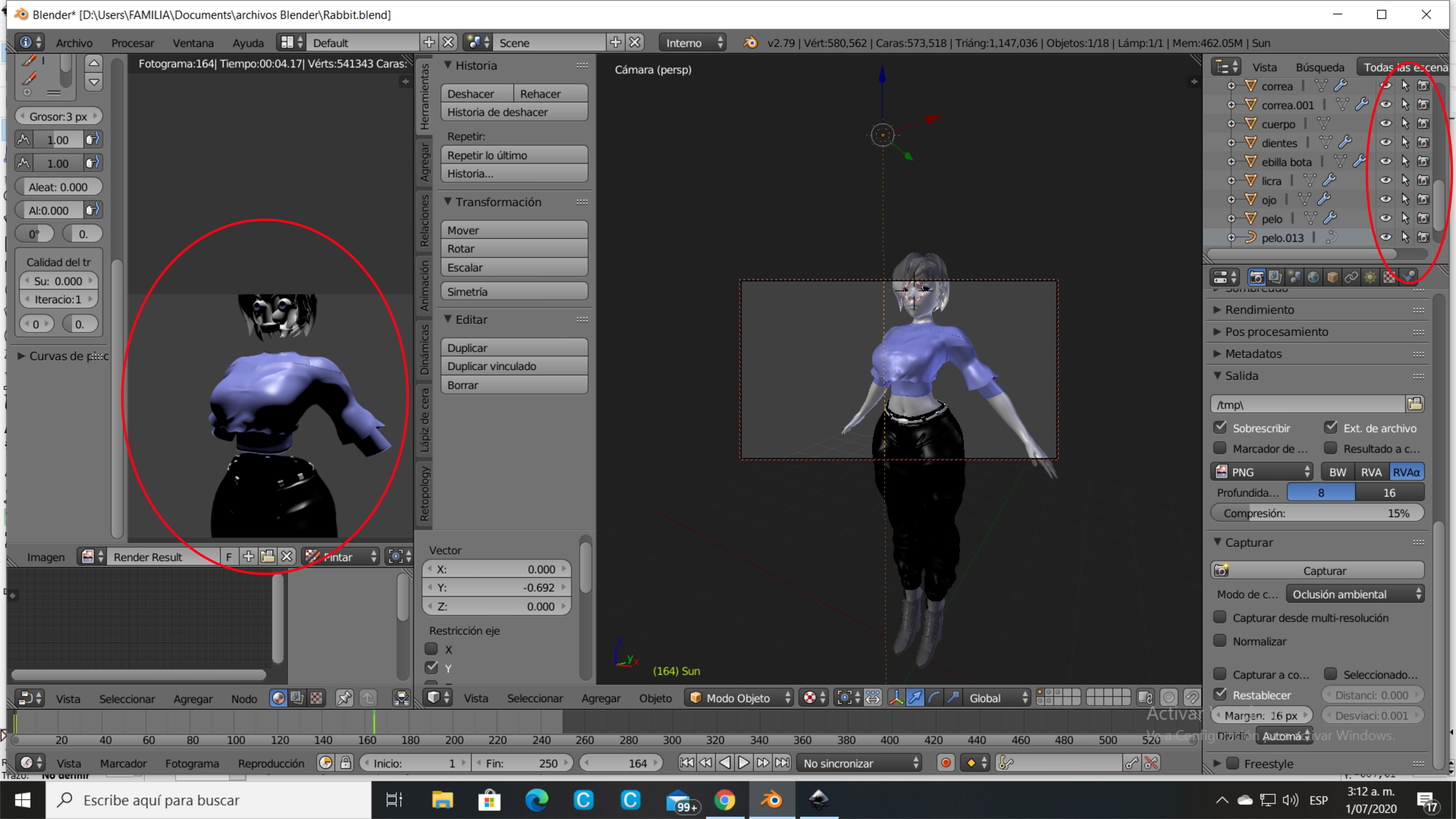Open the PNG file format dropdown

click(1262, 472)
